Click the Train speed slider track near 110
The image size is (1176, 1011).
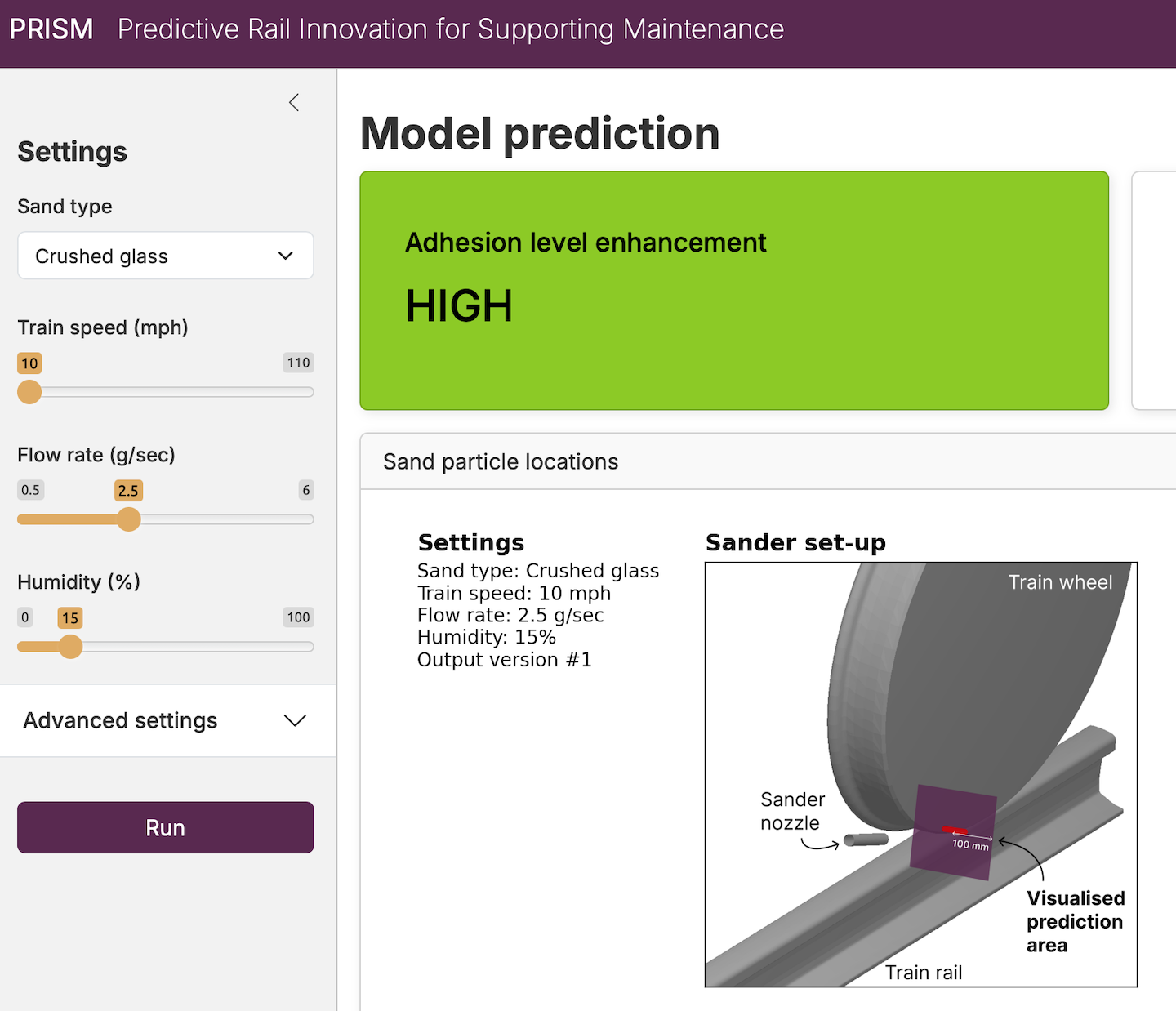[305, 392]
